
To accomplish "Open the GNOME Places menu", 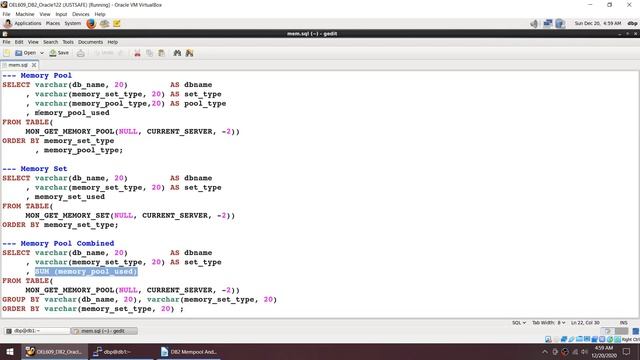I will click(x=53, y=24).
